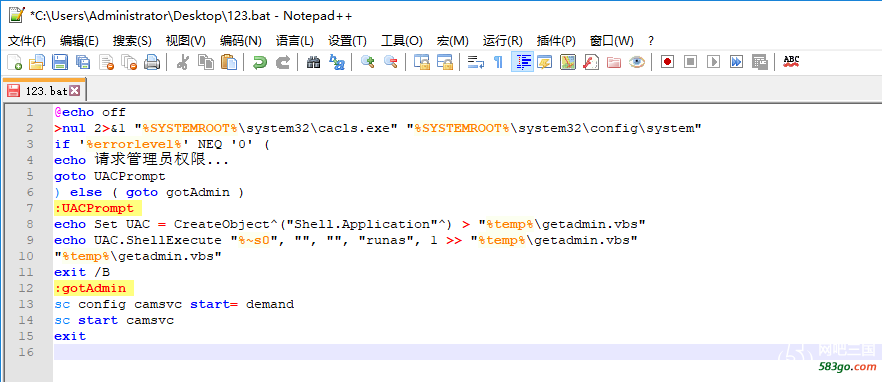
Task: Toggle Show All Characters pilcrow icon
Action: [498, 62]
